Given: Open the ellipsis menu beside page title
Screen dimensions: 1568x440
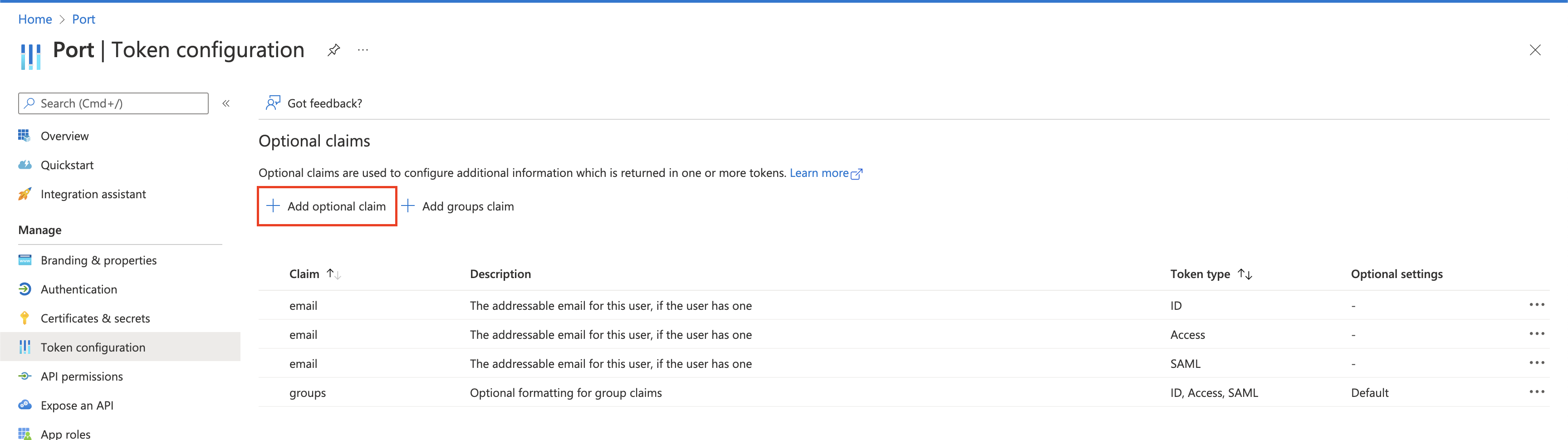Looking at the screenshot, I should click(x=363, y=50).
